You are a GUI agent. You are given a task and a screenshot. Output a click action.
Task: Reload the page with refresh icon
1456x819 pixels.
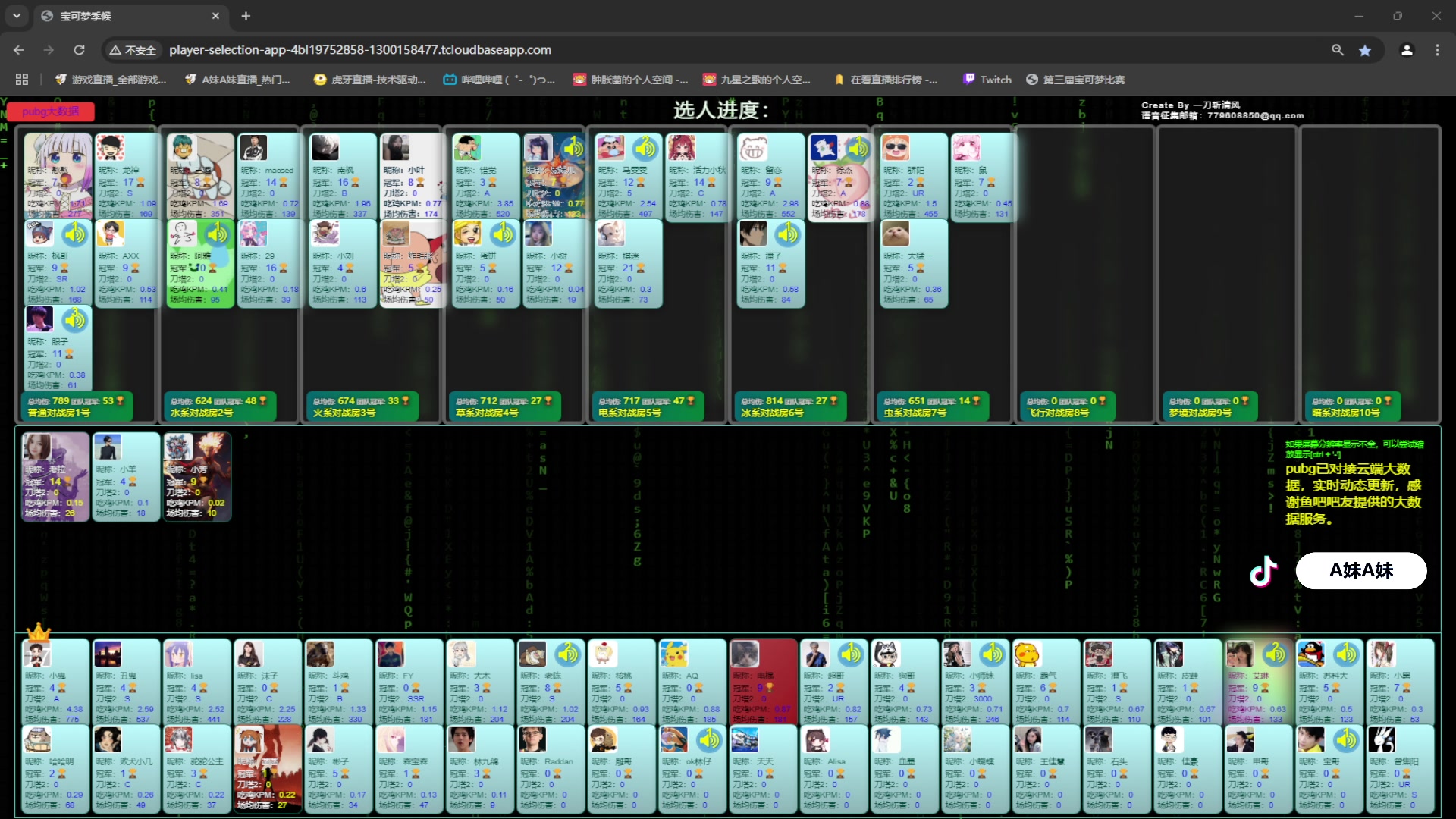point(79,50)
